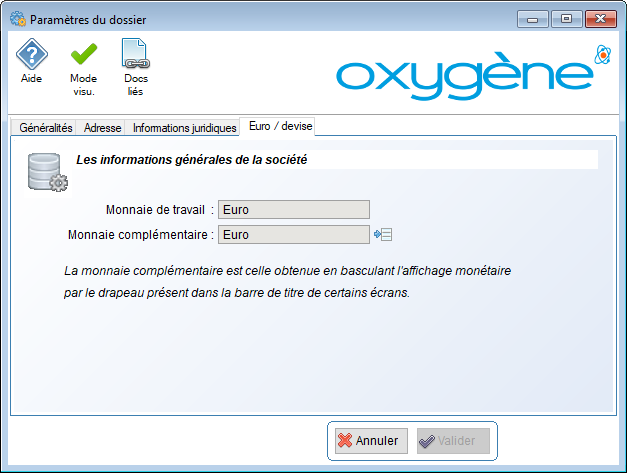The width and height of the screenshot is (627, 473).
Task: Click the Oxygène logo
Action: pos(465,76)
